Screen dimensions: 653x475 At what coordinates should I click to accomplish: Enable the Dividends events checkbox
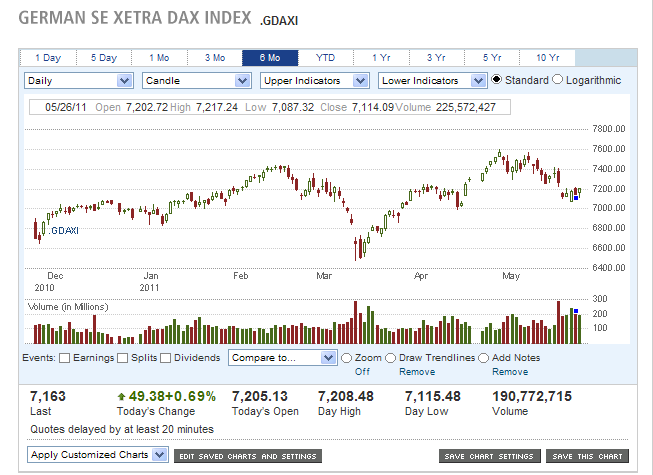click(x=166, y=358)
